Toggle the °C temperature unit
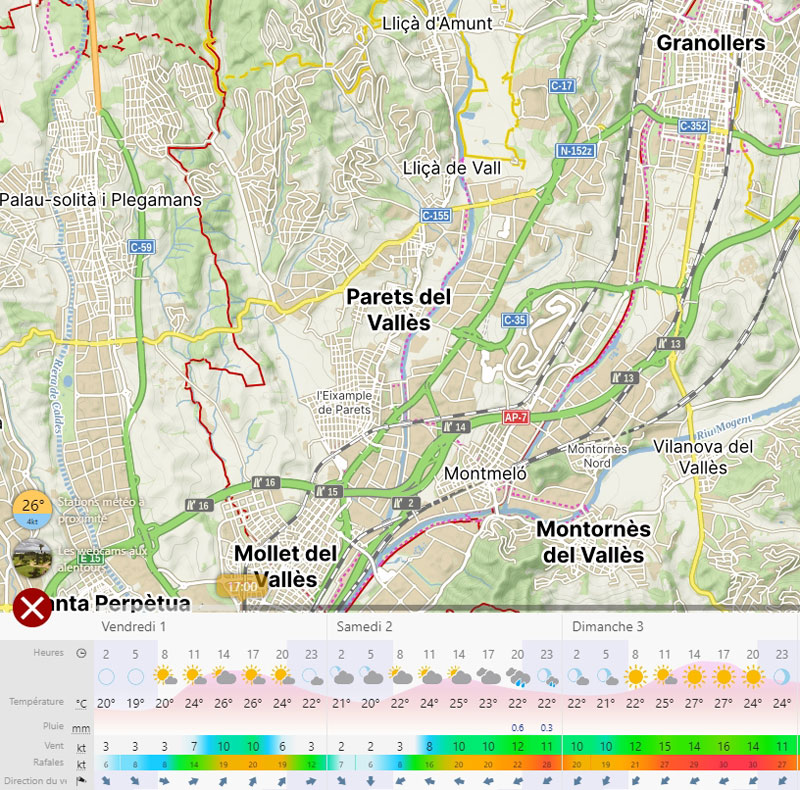The width and height of the screenshot is (800, 790). pyautogui.click(x=81, y=703)
